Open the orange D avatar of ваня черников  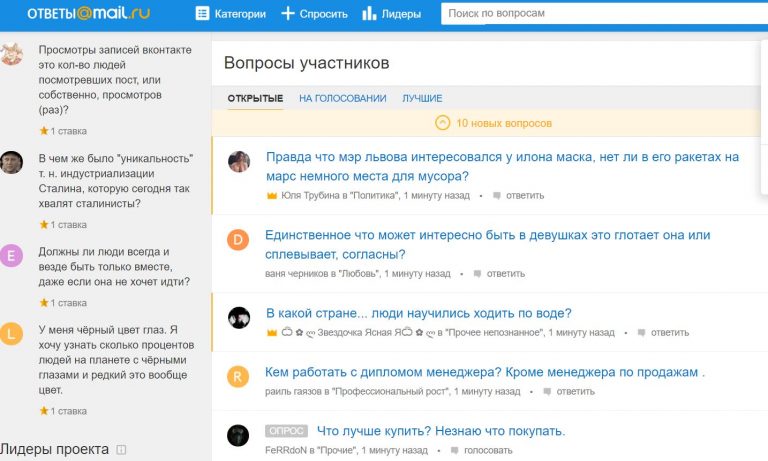[238, 240]
